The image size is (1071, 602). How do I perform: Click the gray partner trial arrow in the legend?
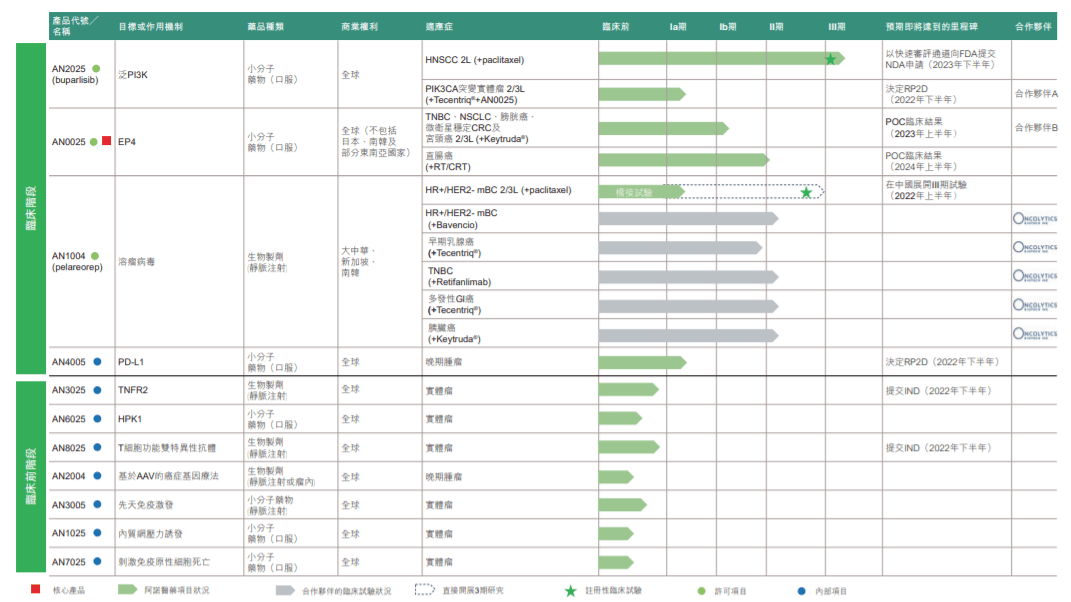pos(283,586)
